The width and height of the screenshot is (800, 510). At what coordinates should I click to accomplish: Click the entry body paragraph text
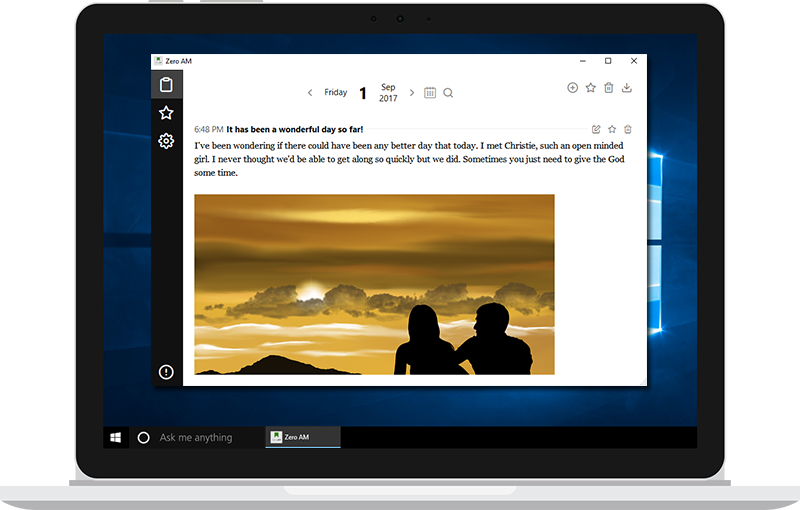pos(409,159)
